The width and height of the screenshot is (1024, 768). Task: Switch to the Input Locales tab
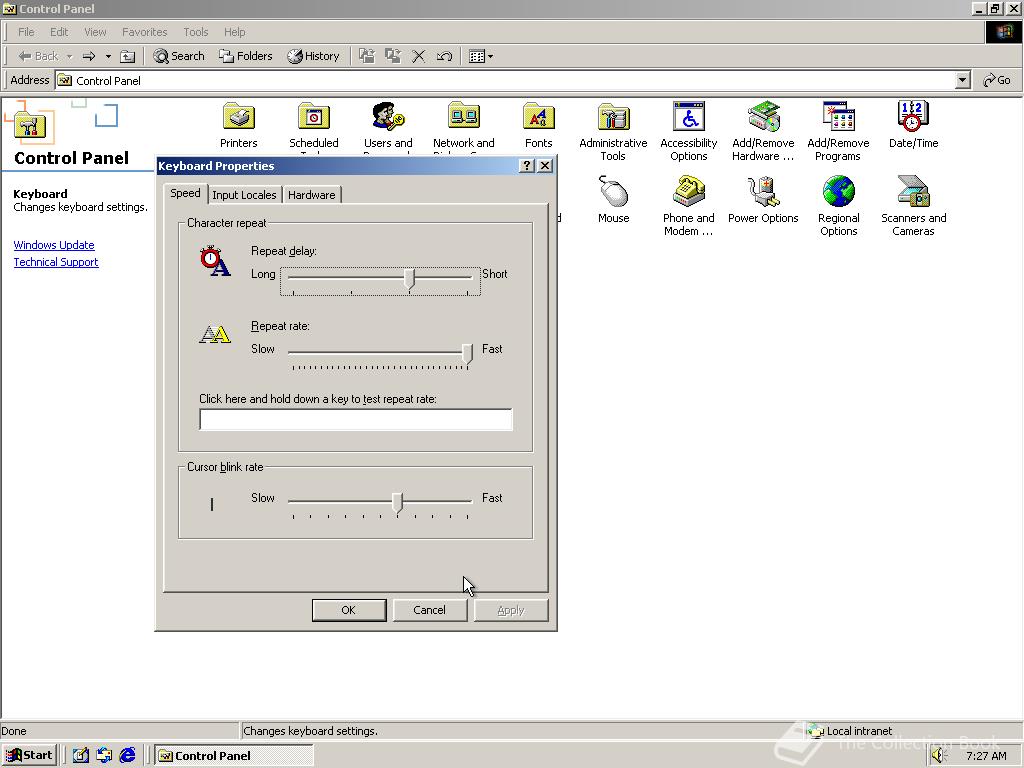coord(244,195)
